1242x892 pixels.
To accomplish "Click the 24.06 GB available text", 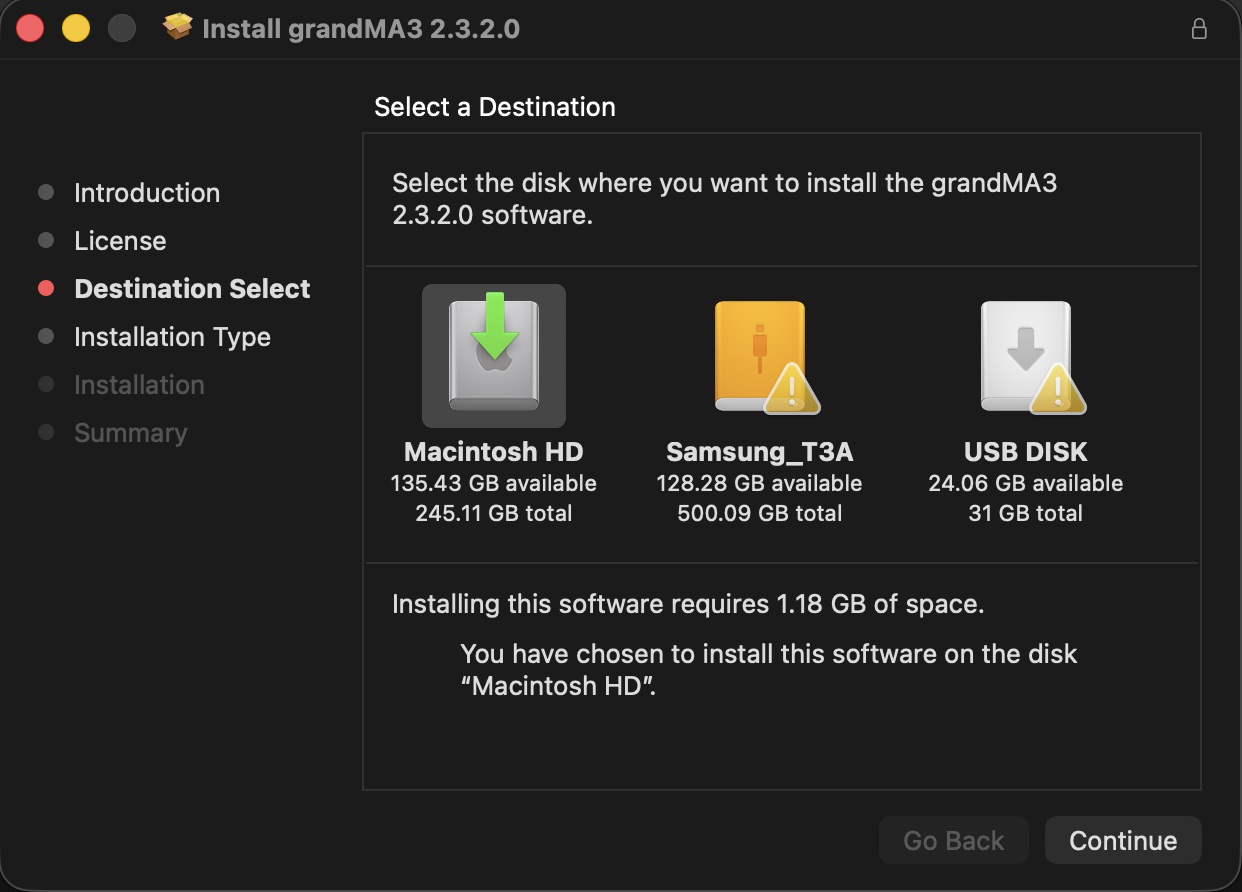I will [1026, 483].
